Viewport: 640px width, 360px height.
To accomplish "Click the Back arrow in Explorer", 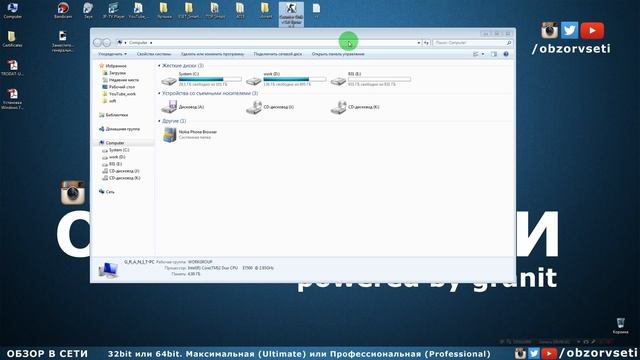I will click(x=97, y=42).
